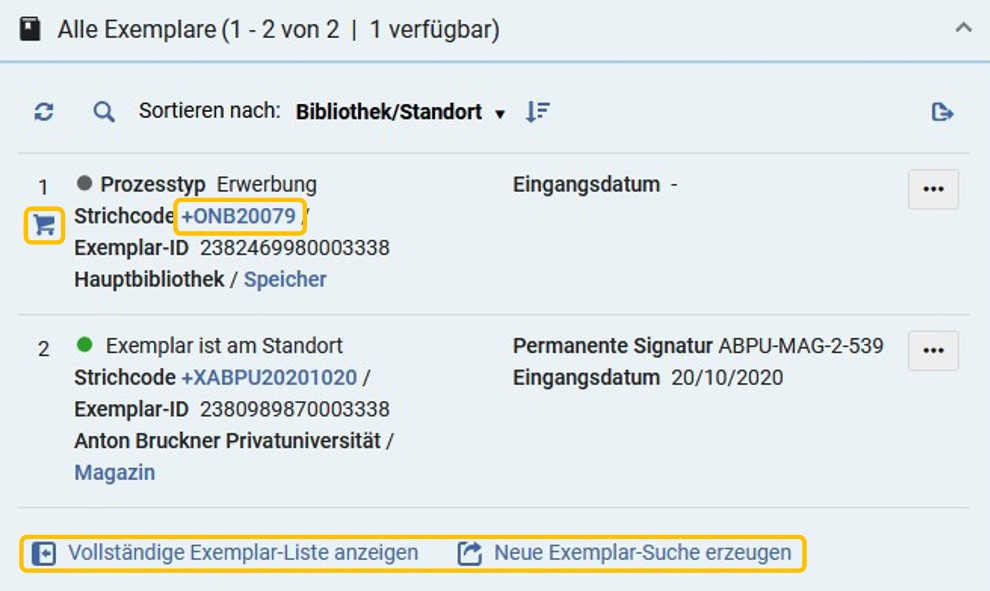Image resolution: width=990 pixels, height=591 pixels.
Task: Open the Bibliothek/Standort sort dropdown
Action: [400, 112]
